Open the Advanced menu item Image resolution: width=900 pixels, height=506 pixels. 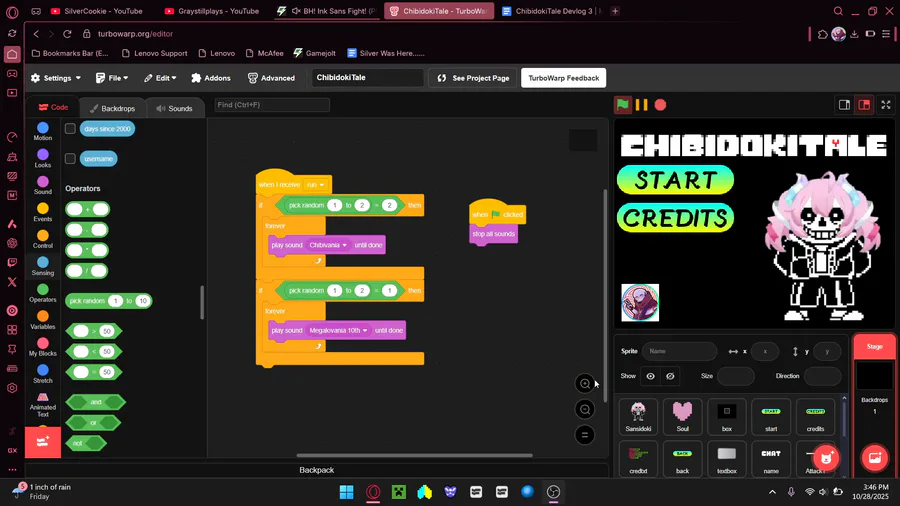271,78
